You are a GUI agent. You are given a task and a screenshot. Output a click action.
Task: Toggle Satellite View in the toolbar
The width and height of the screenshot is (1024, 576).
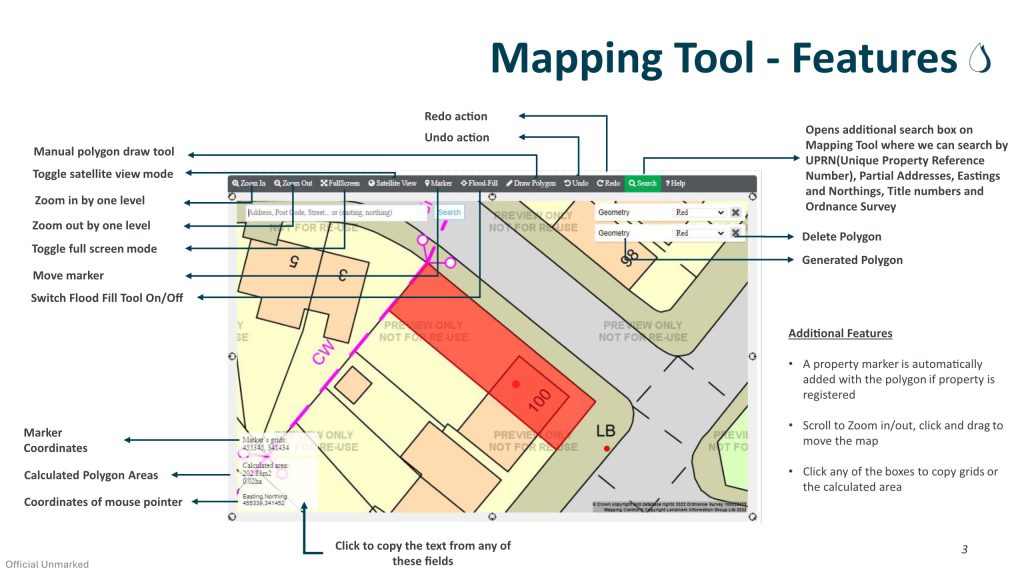[392, 184]
